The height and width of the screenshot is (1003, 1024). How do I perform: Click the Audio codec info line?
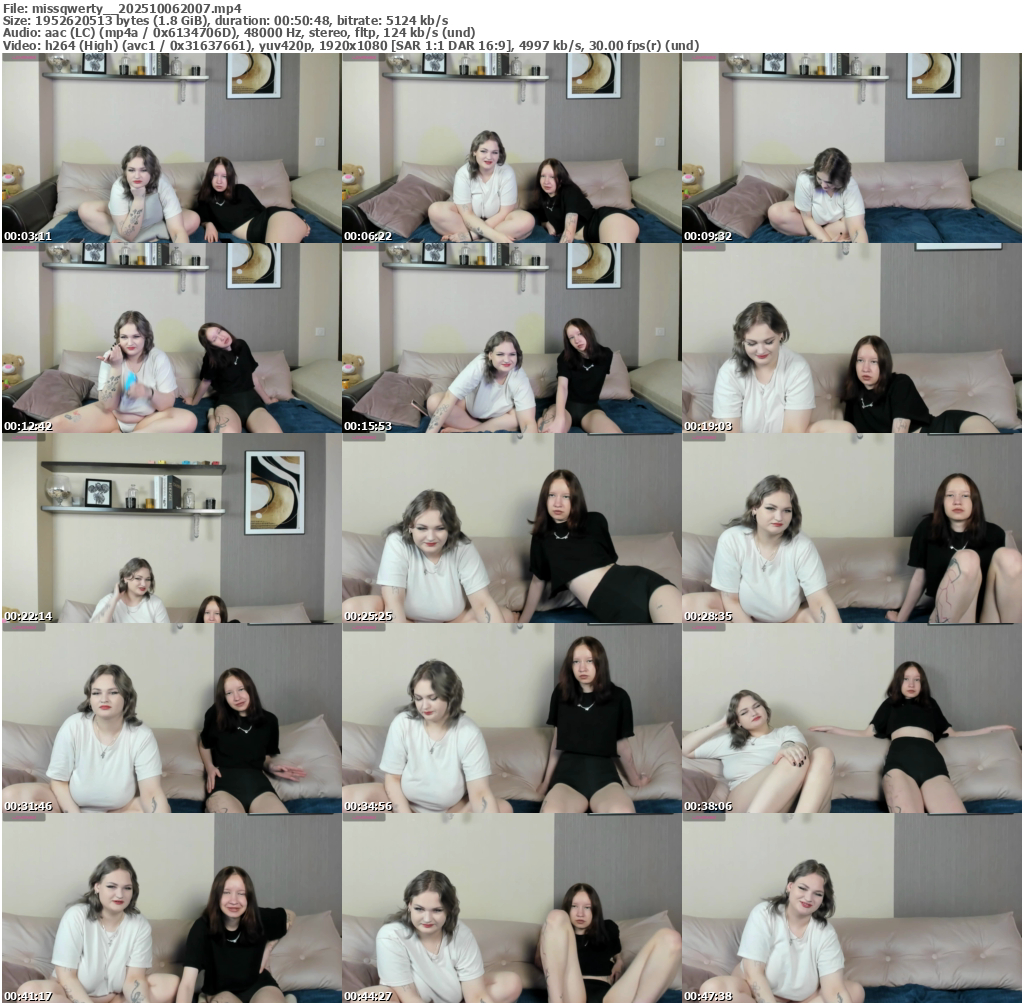tap(239, 32)
